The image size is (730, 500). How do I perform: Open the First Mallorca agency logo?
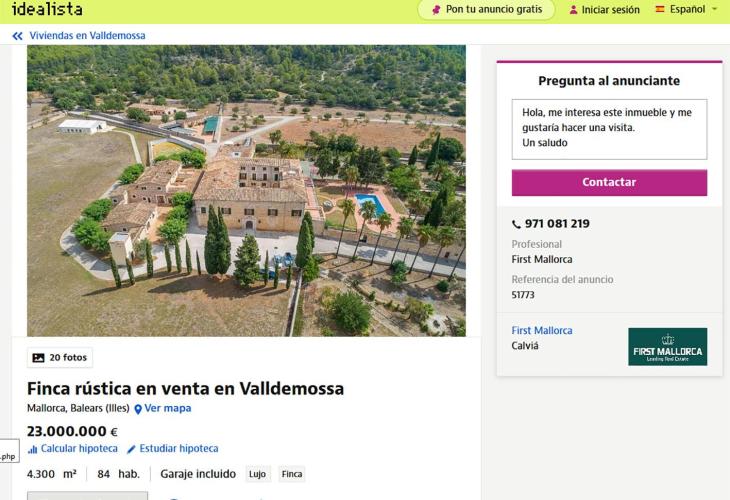667,347
